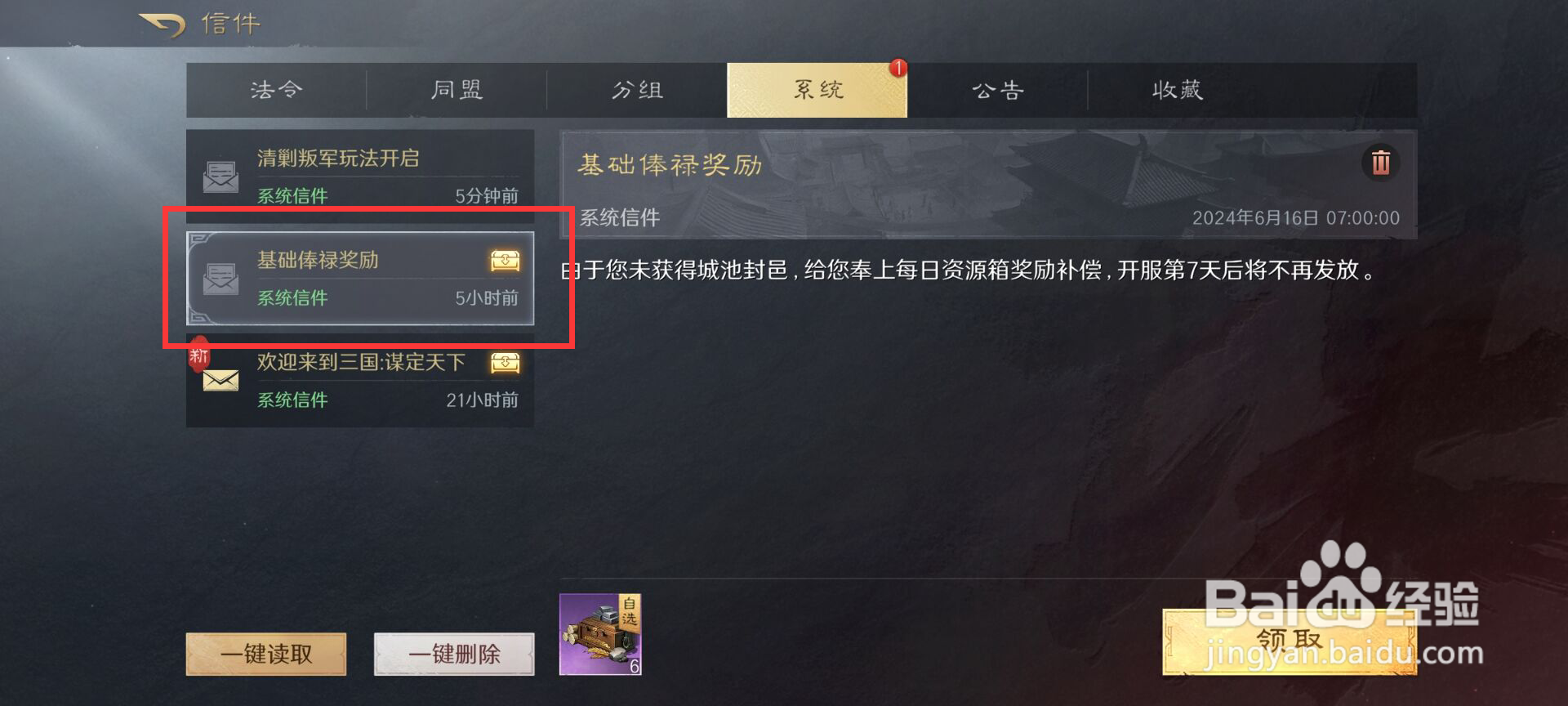Switch to the 法令 tab

pyautogui.click(x=277, y=90)
